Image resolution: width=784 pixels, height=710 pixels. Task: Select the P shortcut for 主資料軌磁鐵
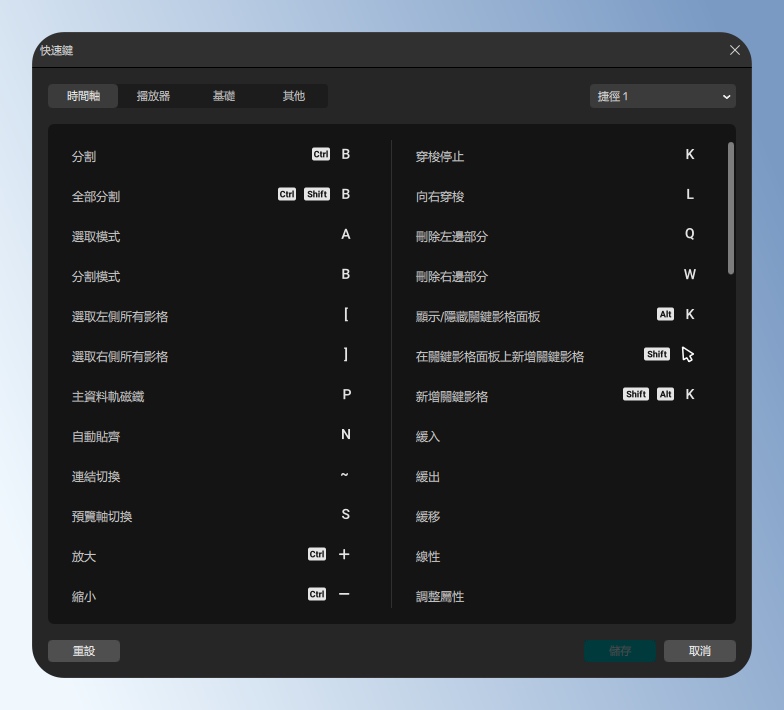click(x=346, y=395)
